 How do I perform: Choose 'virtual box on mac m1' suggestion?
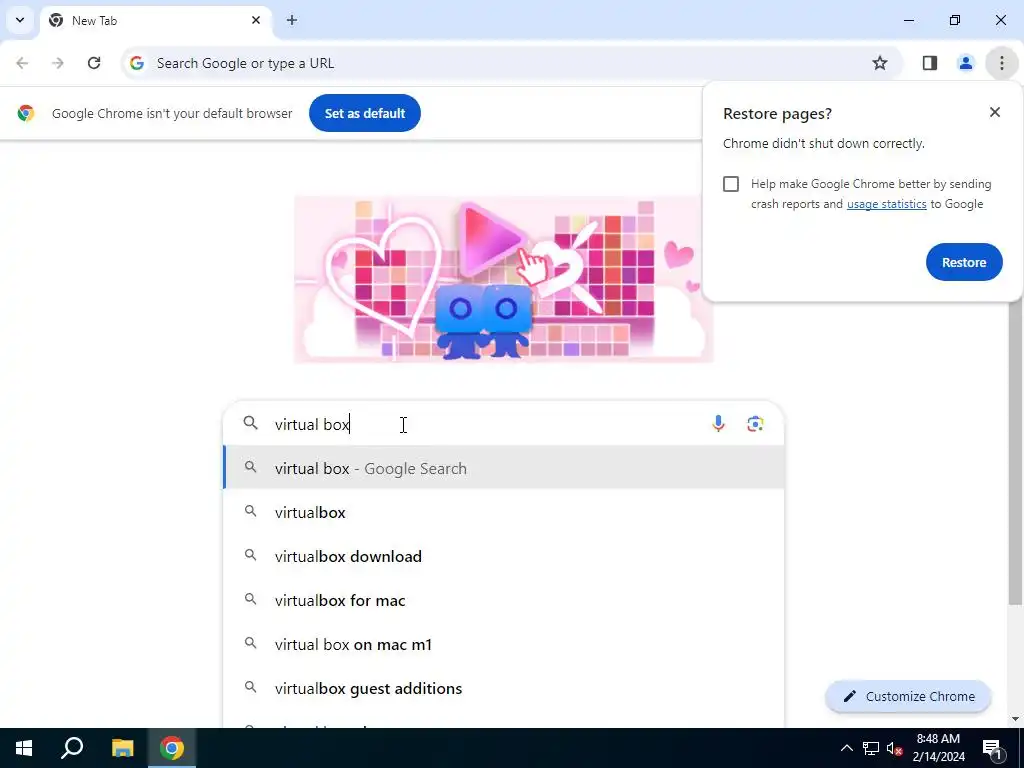tap(504, 645)
